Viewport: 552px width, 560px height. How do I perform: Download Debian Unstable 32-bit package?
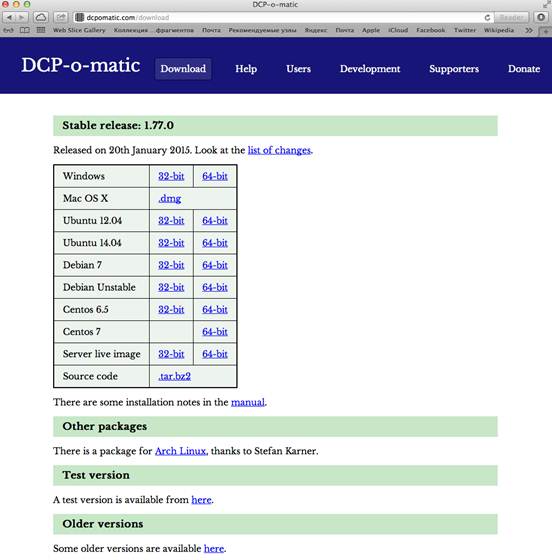point(171,287)
